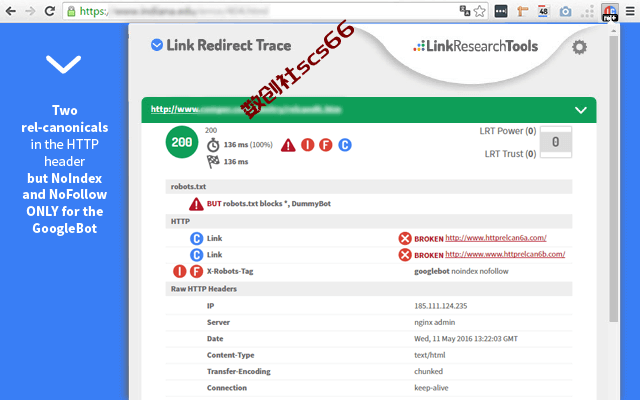Click the Date value Wed, 11 May 2016
Image resolution: width=640 pixels, height=400 pixels.
coord(466,338)
